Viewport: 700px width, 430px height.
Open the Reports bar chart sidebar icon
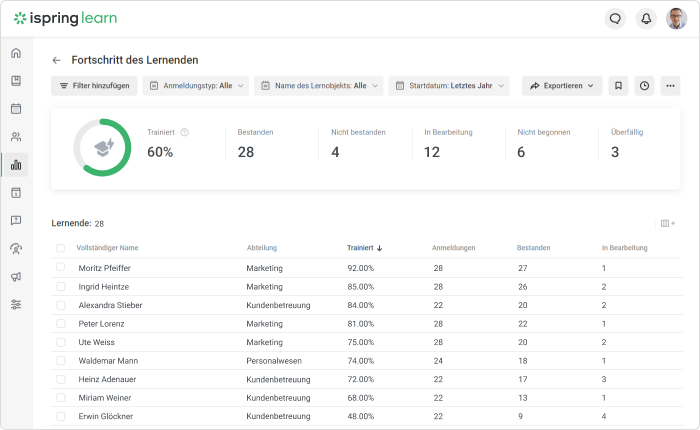16,165
